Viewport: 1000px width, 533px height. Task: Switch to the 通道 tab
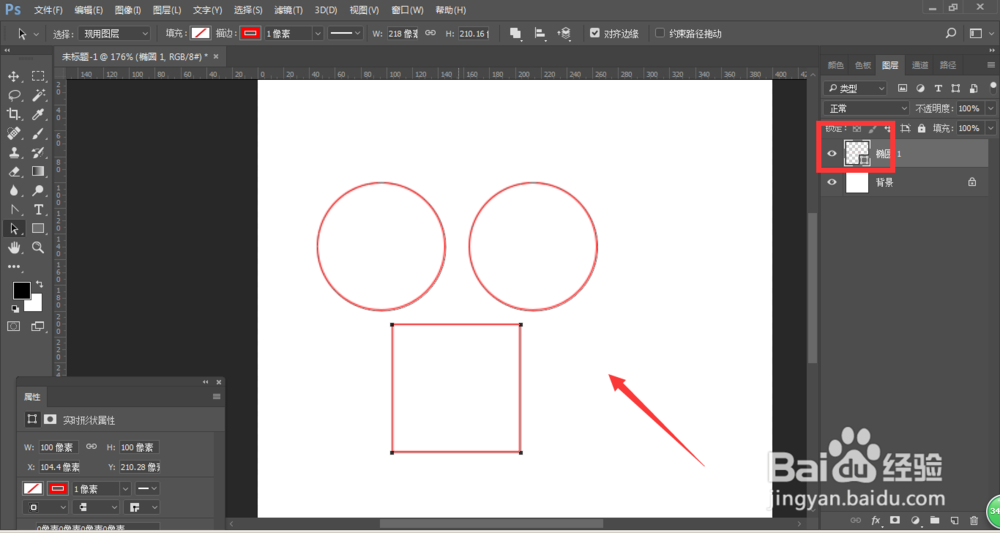(920, 65)
